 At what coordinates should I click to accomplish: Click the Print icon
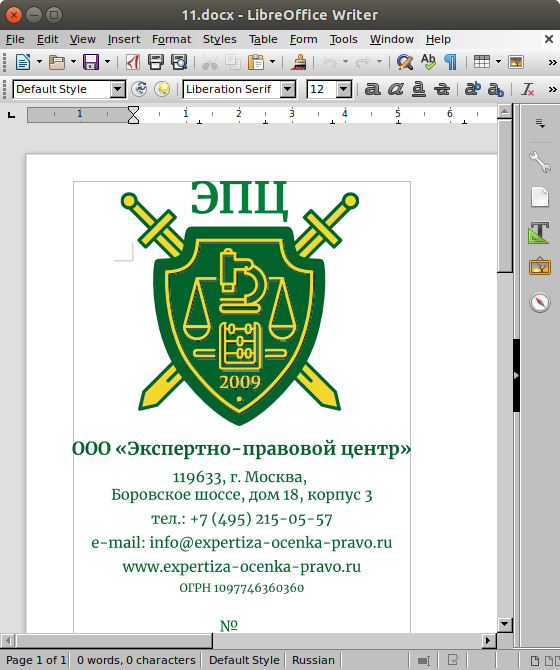[x=155, y=62]
